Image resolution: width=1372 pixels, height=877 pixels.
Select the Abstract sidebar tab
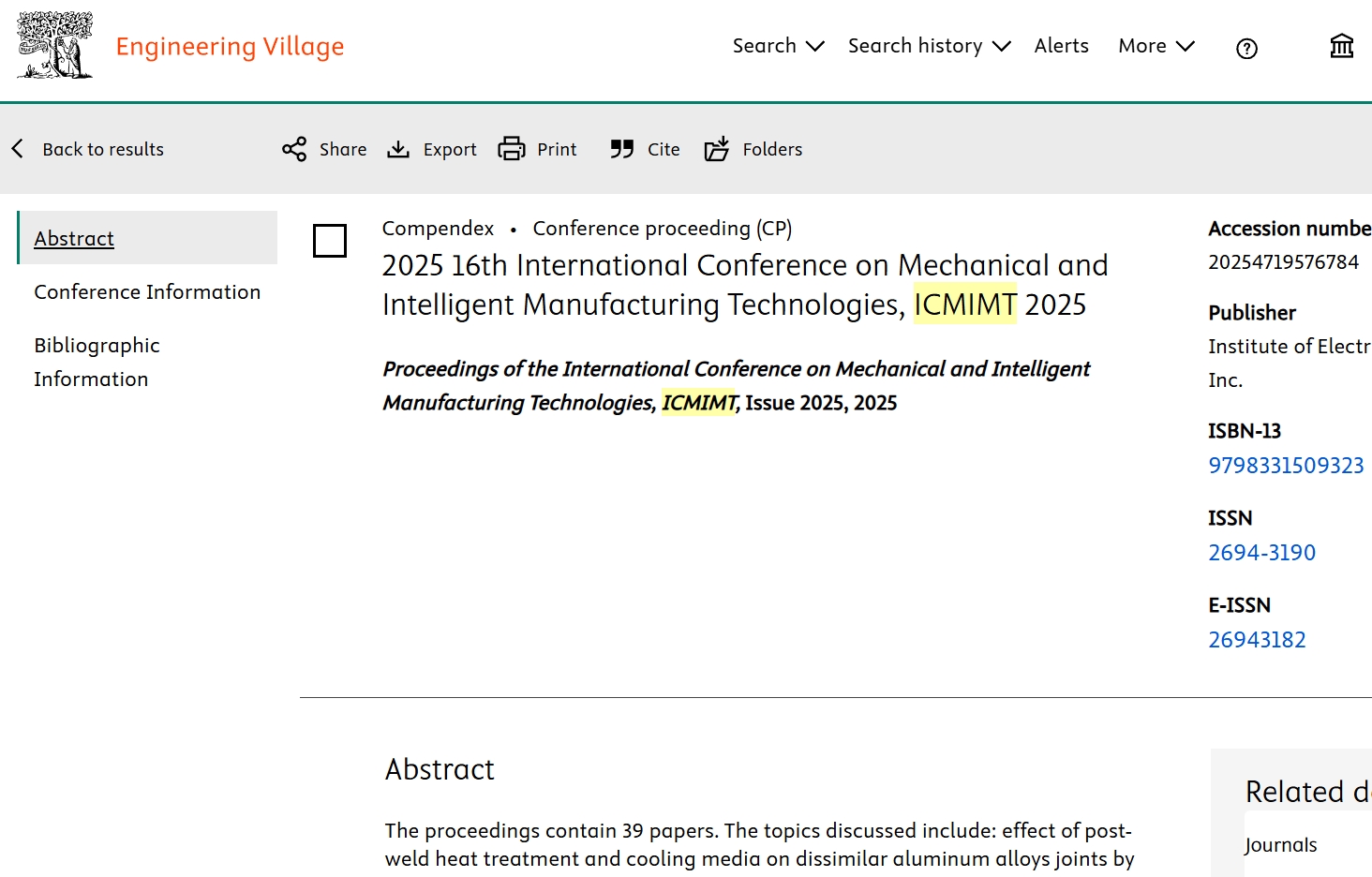click(x=74, y=239)
